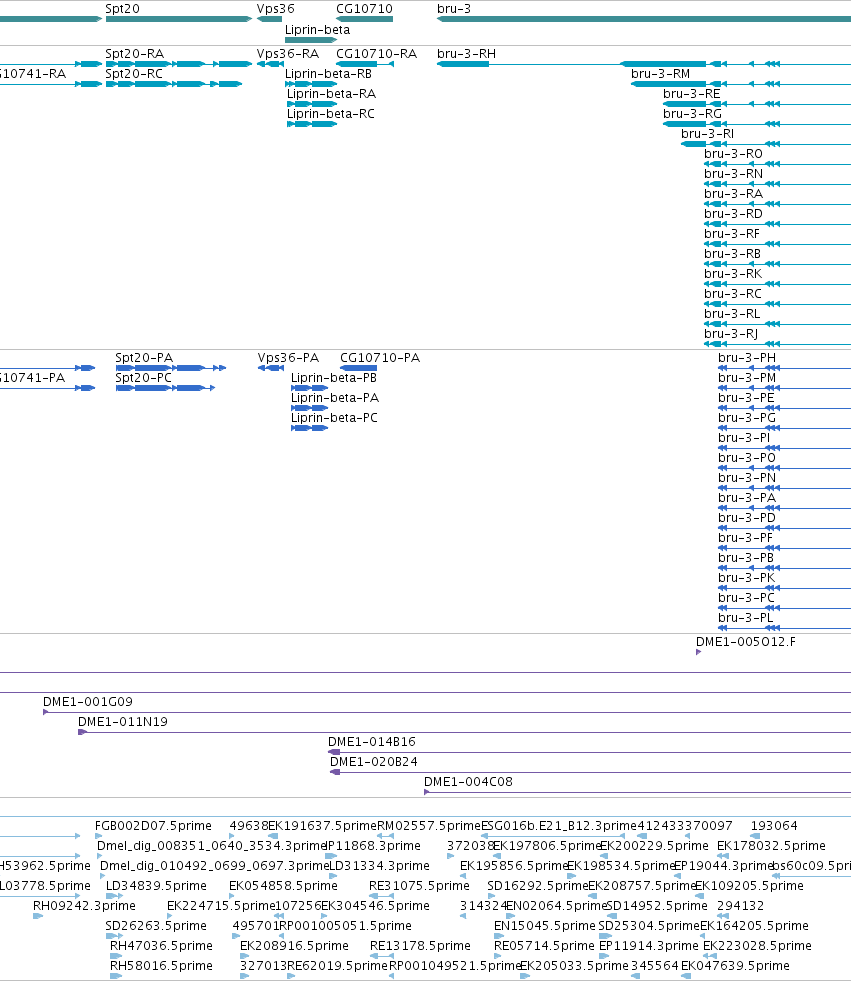Select protein Spt20-PA
The image size is (851, 981).
point(144,358)
